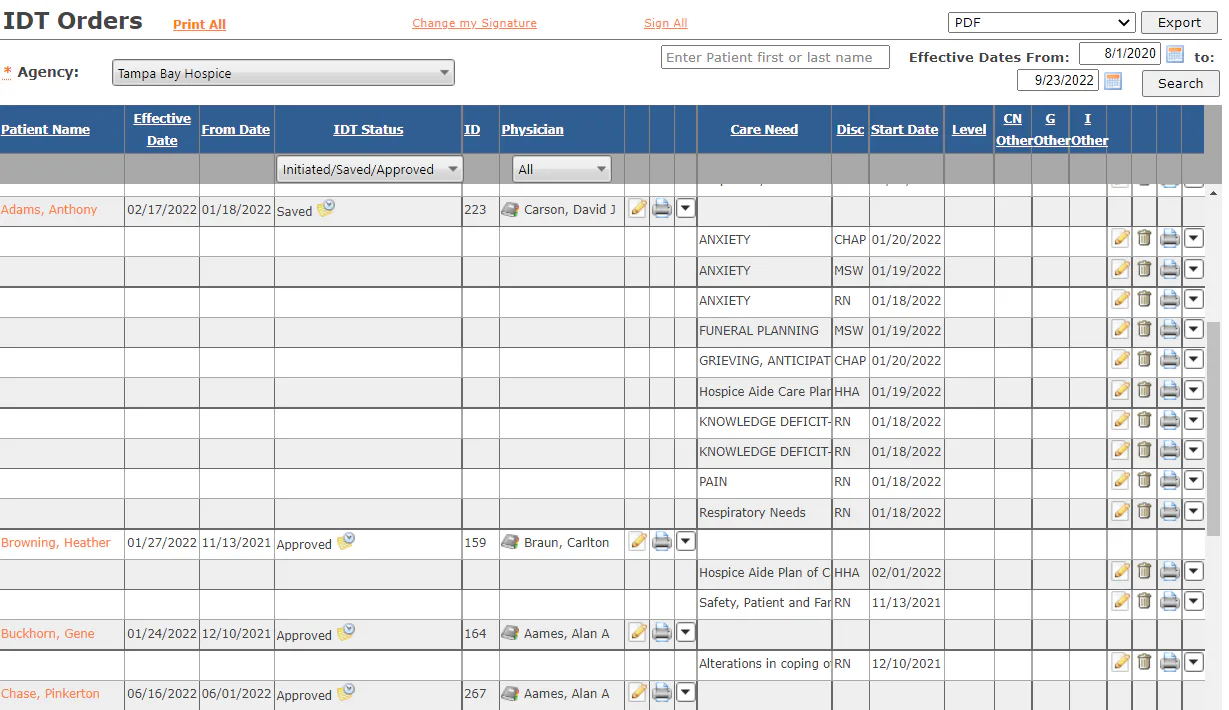Viewport: 1229px width, 710px height.
Task: Open patient Buckhorn, Gene
Action: pos(48,634)
